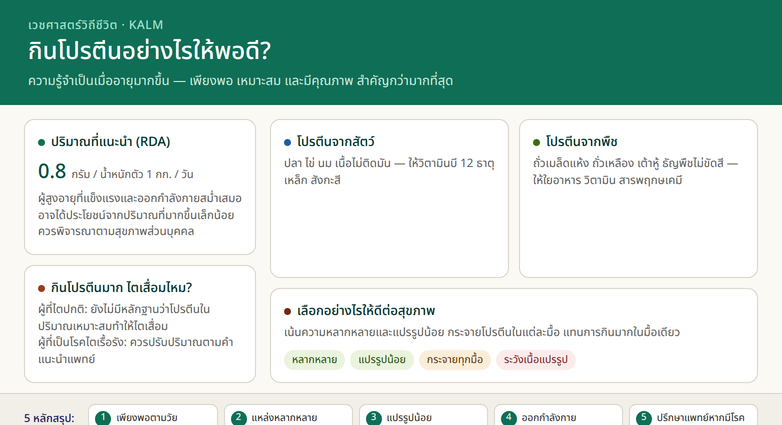This screenshot has height=425, width=782.
Task: Select the กินโปรตีนมาก ไตเสื่อมไหม? heading
Action: pyautogui.click(x=122, y=288)
